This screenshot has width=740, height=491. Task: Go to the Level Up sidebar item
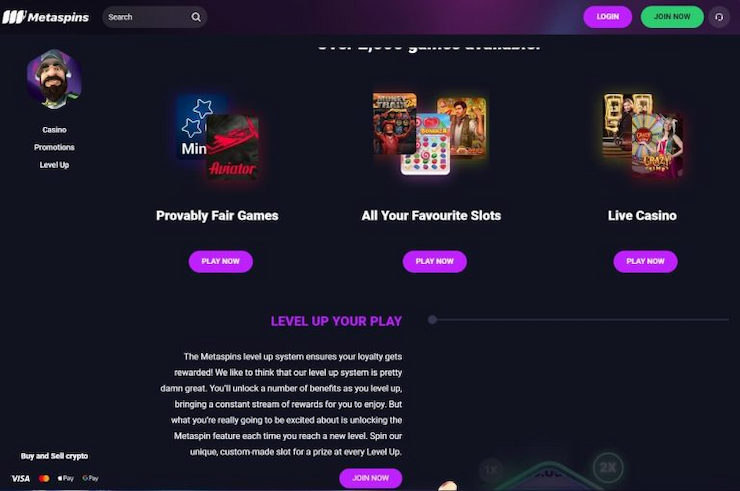pos(54,165)
